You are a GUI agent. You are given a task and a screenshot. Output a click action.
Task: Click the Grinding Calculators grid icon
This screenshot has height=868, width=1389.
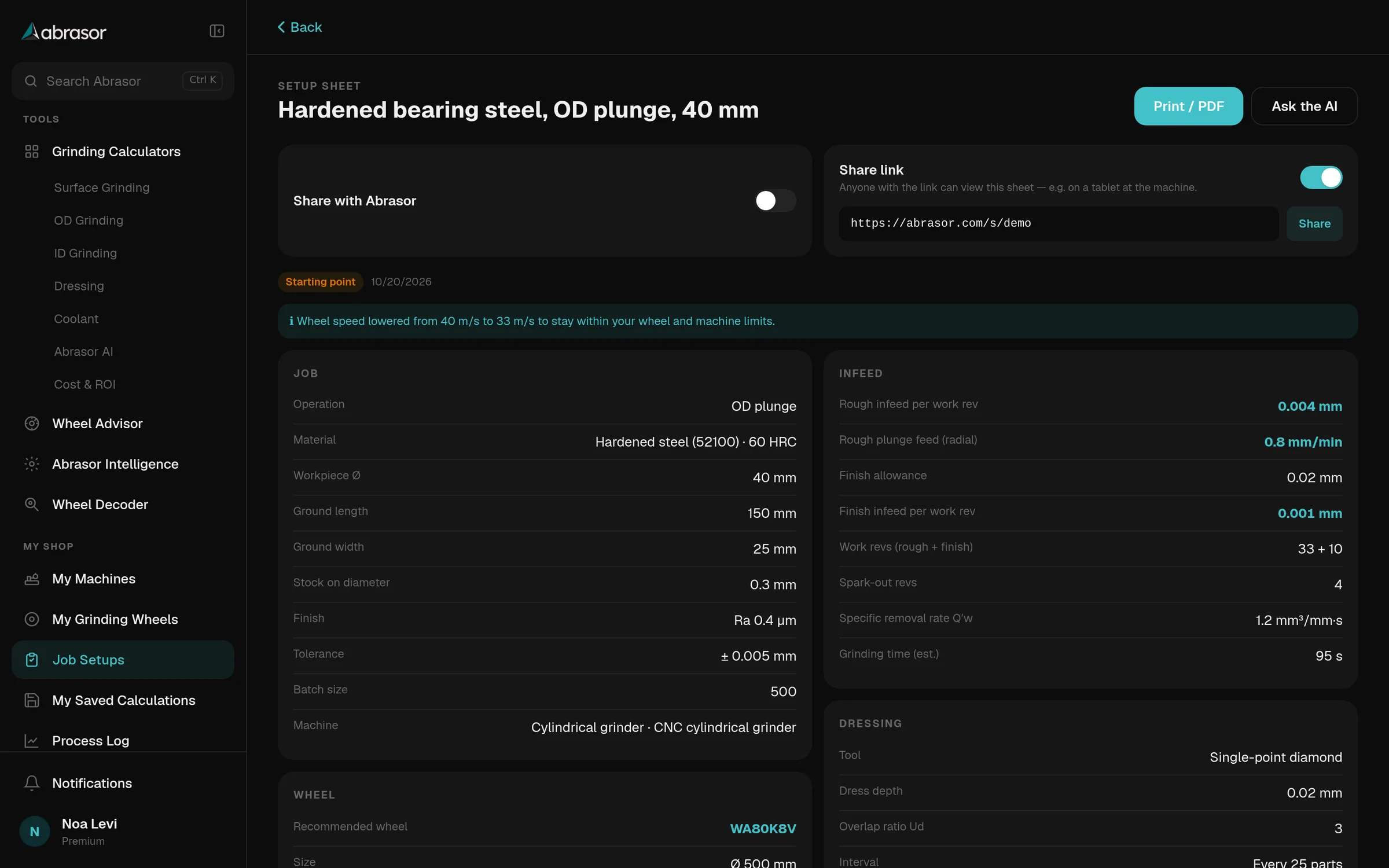pos(32,152)
